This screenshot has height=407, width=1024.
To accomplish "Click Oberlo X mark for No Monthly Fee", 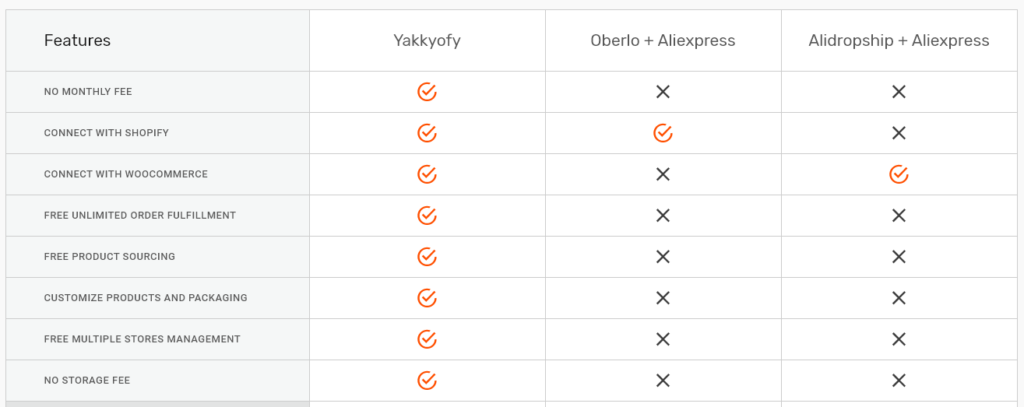I will click(663, 92).
